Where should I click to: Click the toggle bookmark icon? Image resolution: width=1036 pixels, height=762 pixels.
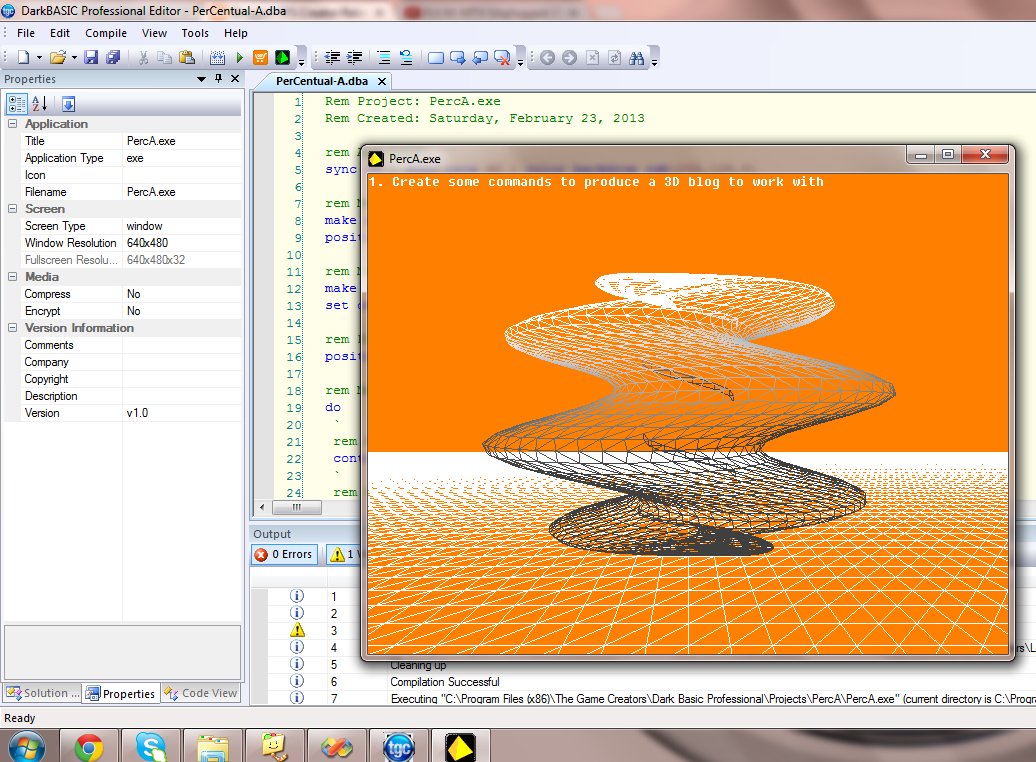pyautogui.click(x=435, y=57)
